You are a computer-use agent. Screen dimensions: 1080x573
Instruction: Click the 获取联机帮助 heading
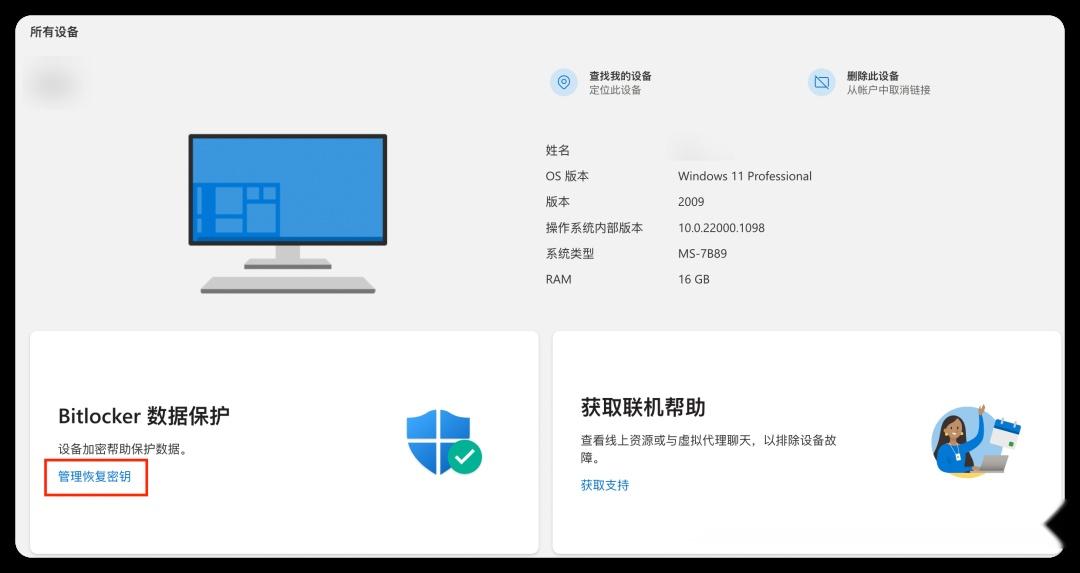[643, 407]
